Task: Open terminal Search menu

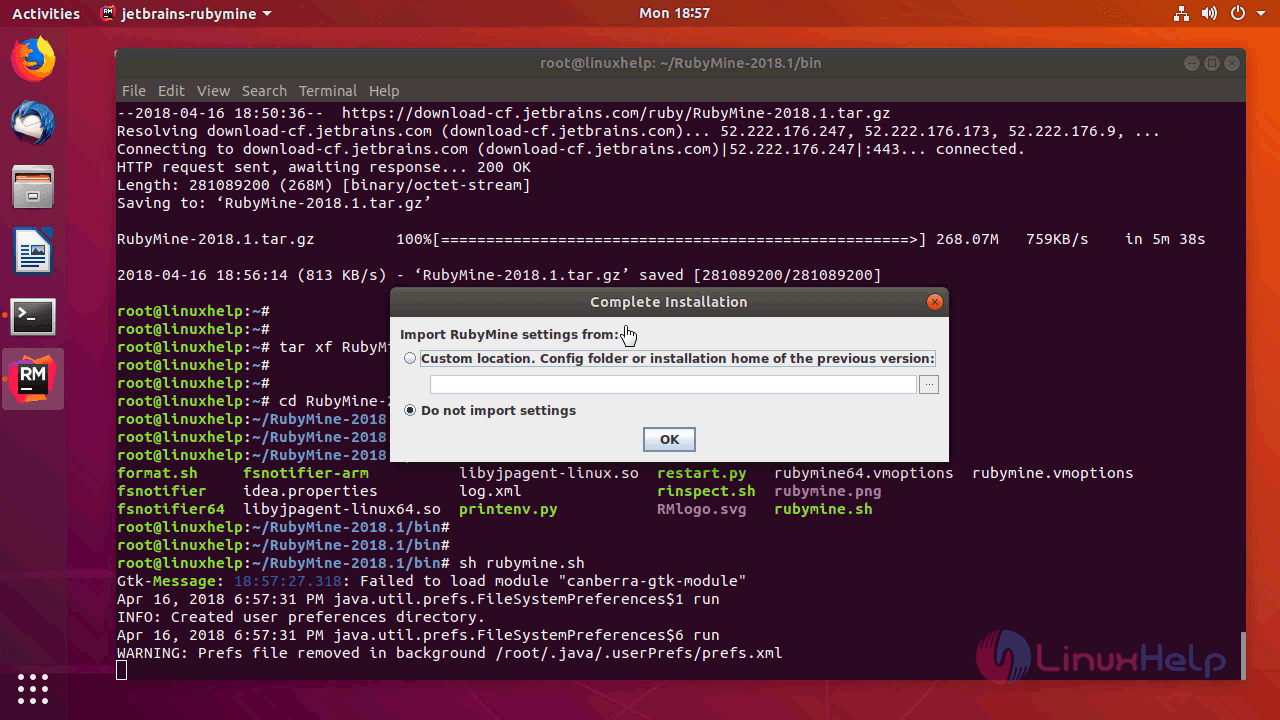Action: point(264,90)
